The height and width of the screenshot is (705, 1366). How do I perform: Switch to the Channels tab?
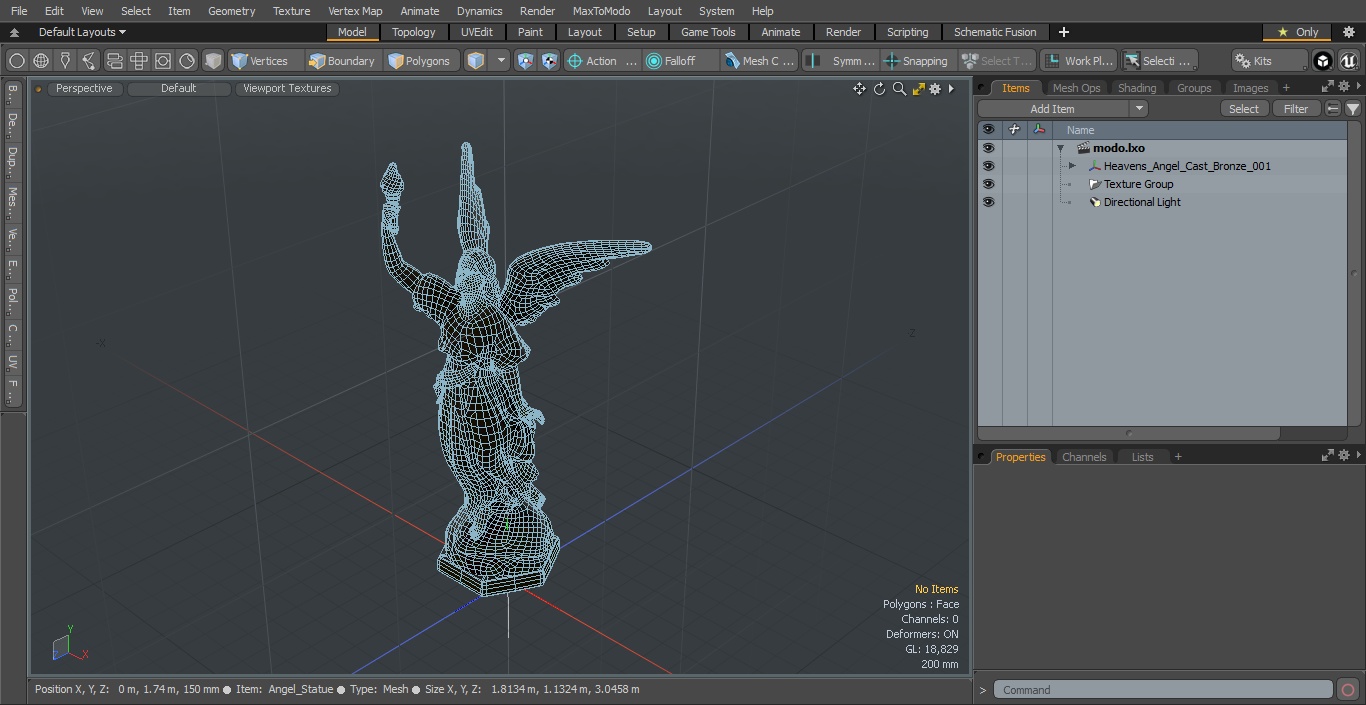click(1084, 457)
